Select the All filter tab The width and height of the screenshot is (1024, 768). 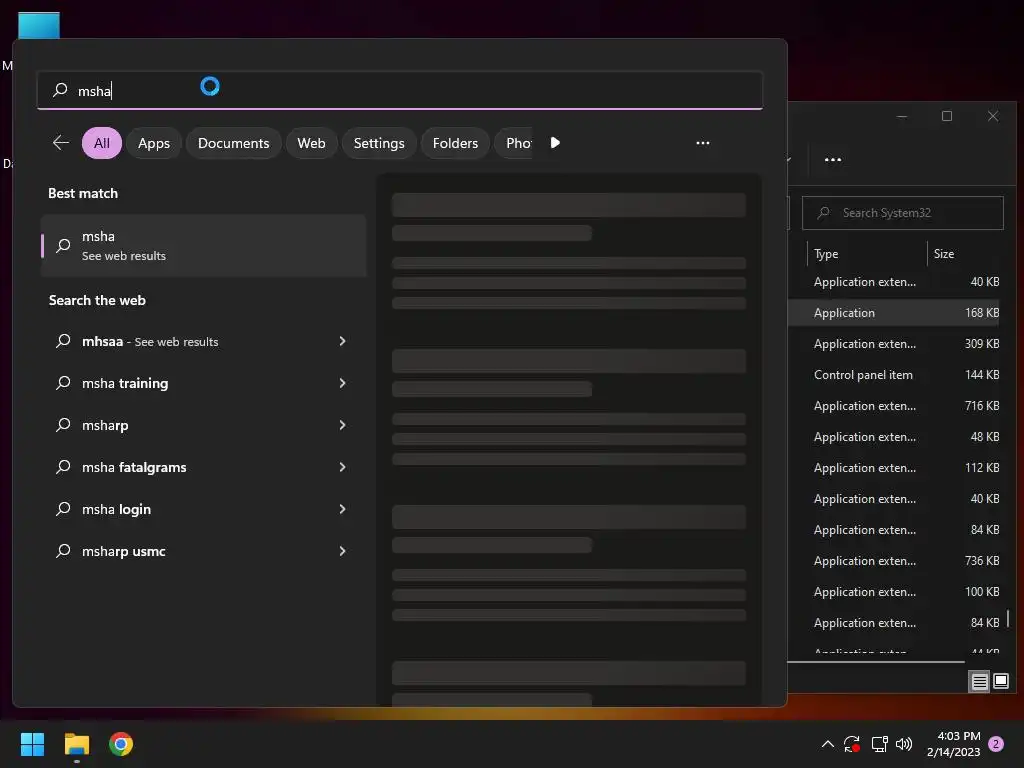tap(102, 143)
